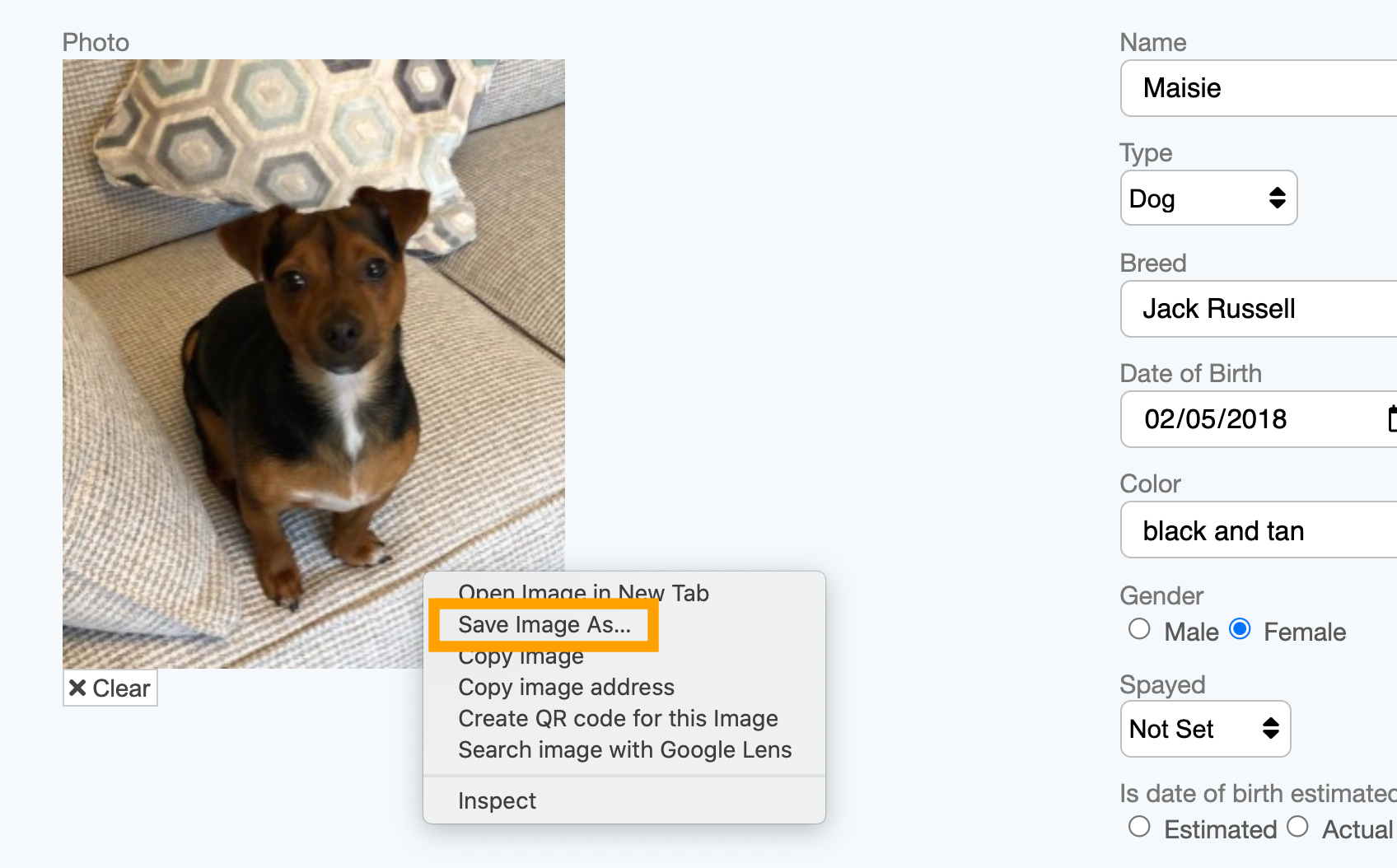Viewport: 1397px width, 868px height.
Task: Select Create QR code for this Image
Action: click(x=618, y=719)
